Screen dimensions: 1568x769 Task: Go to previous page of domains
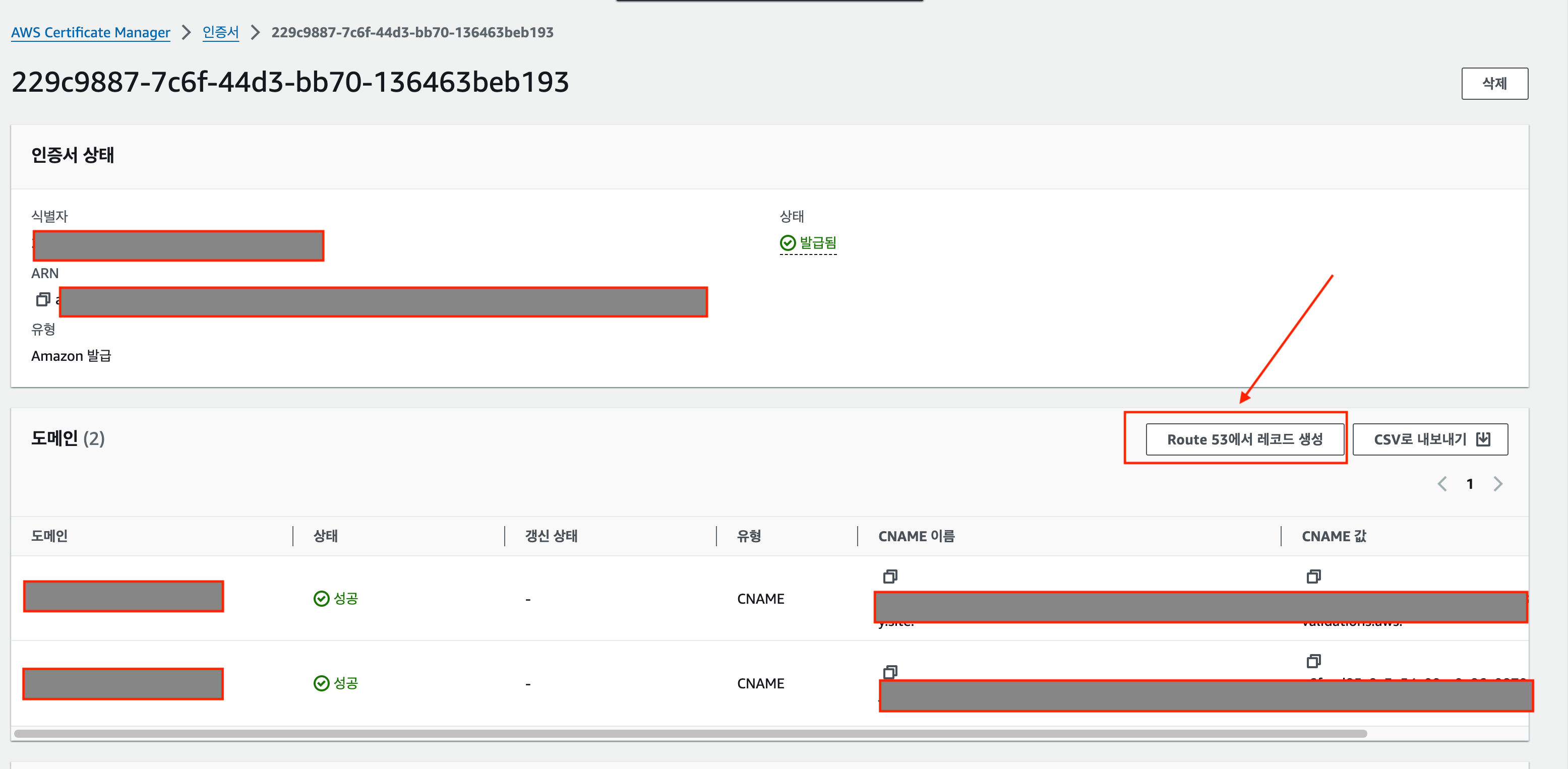pyautogui.click(x=1442, y=484)
